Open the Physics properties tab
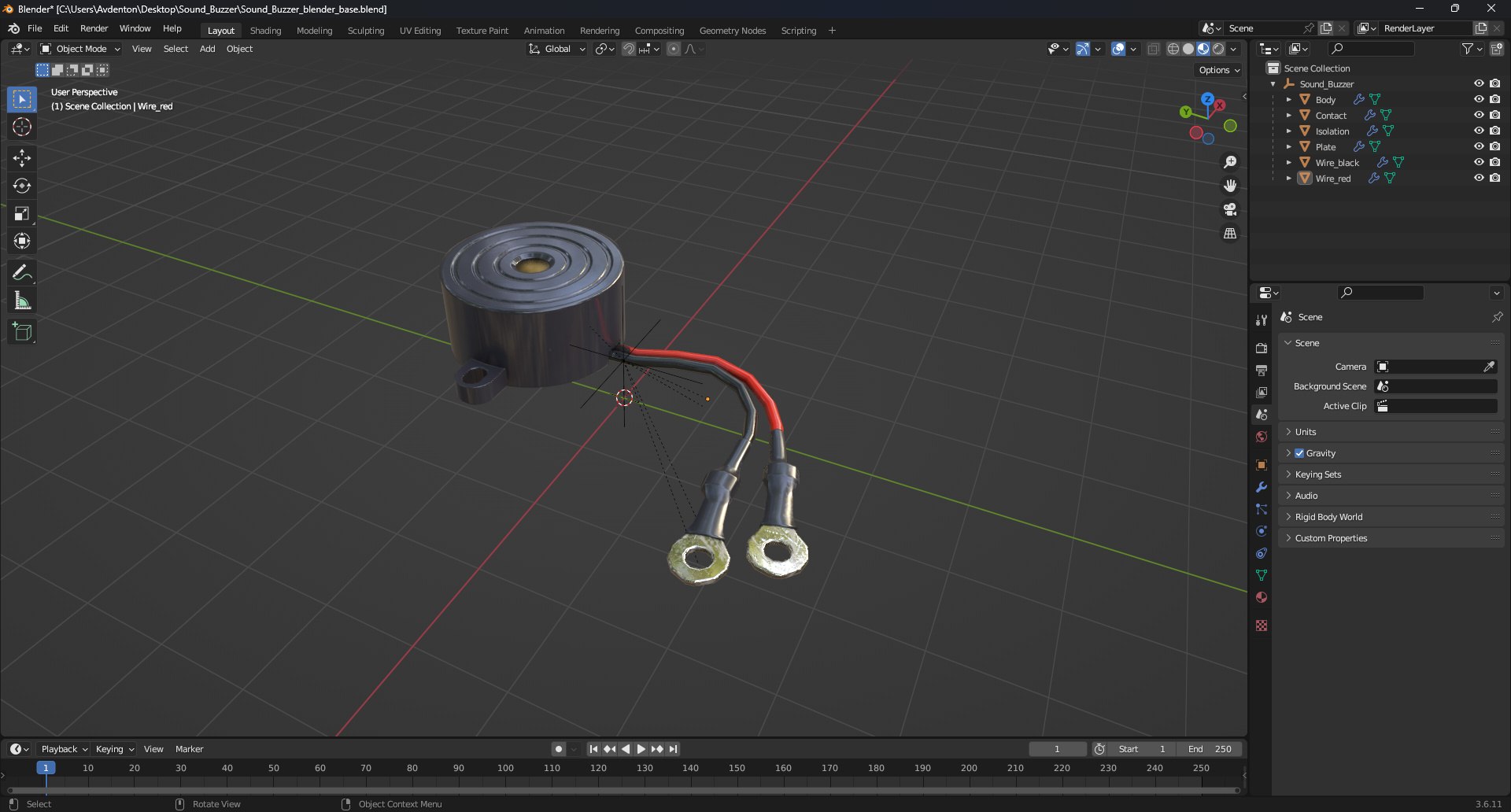Image resolution: width=1511 pixels, height=812 pixels. (x=1262, y=531)
